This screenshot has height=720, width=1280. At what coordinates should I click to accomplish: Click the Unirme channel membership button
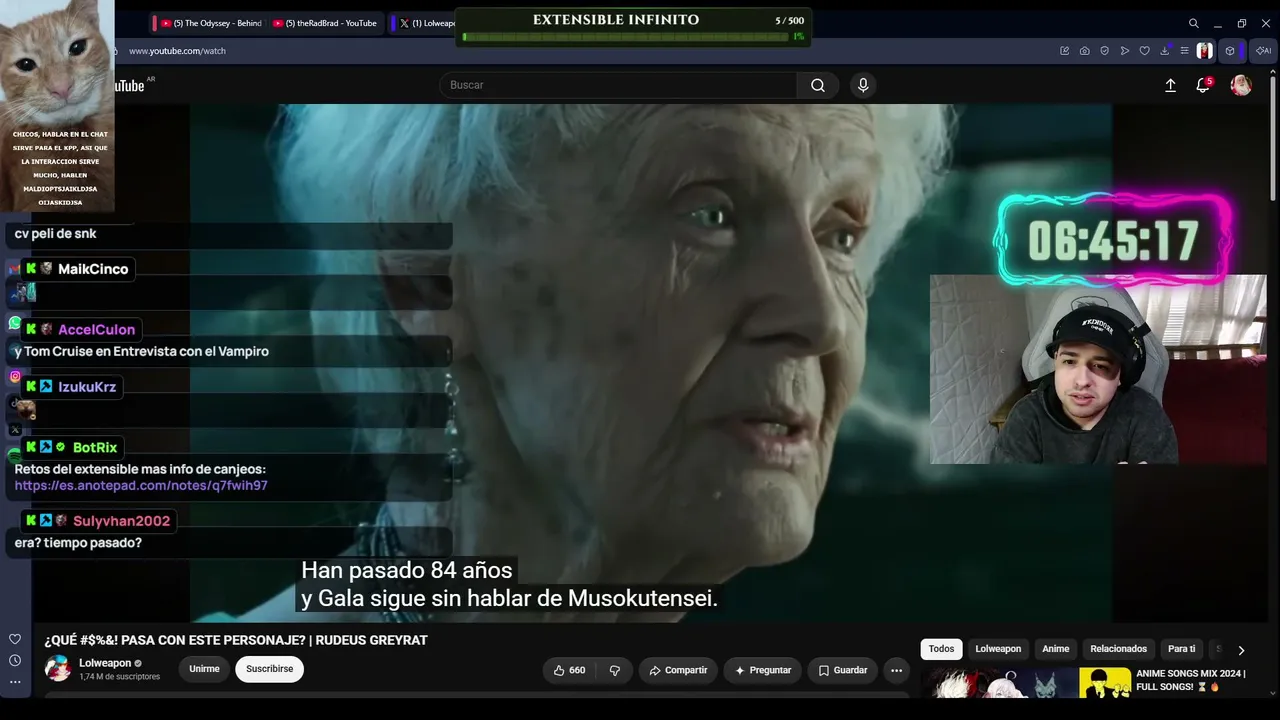coord(204,669)
